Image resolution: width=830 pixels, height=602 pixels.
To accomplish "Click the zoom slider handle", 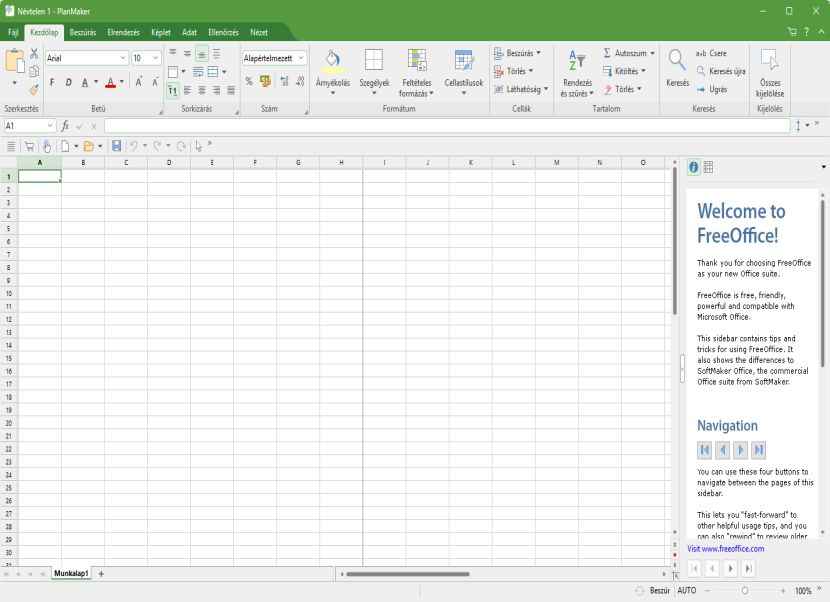I will (x=745, y=591).
